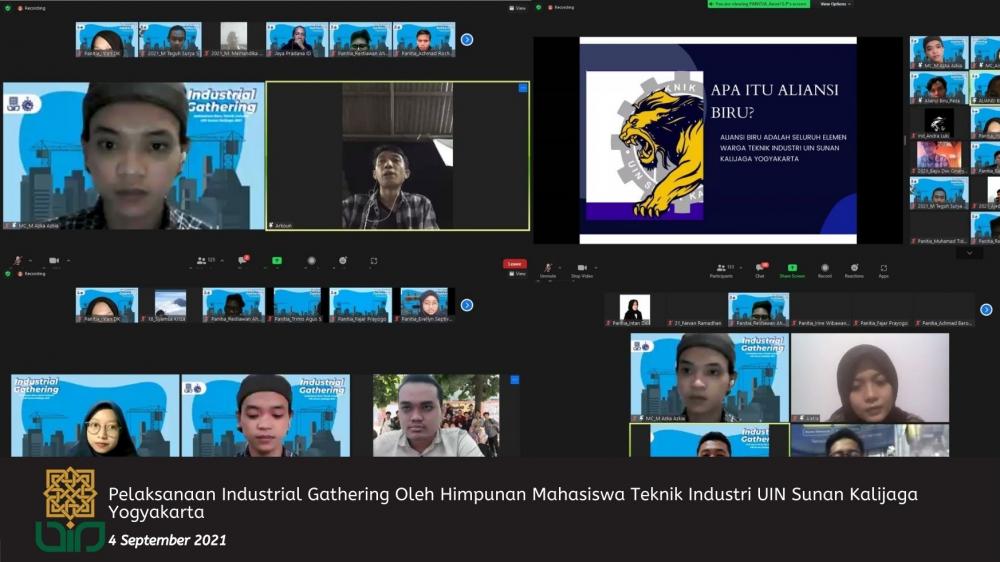Select 18_Syamsa thumbnail
The image size is (1000, 562).
(x=170, y=306)
